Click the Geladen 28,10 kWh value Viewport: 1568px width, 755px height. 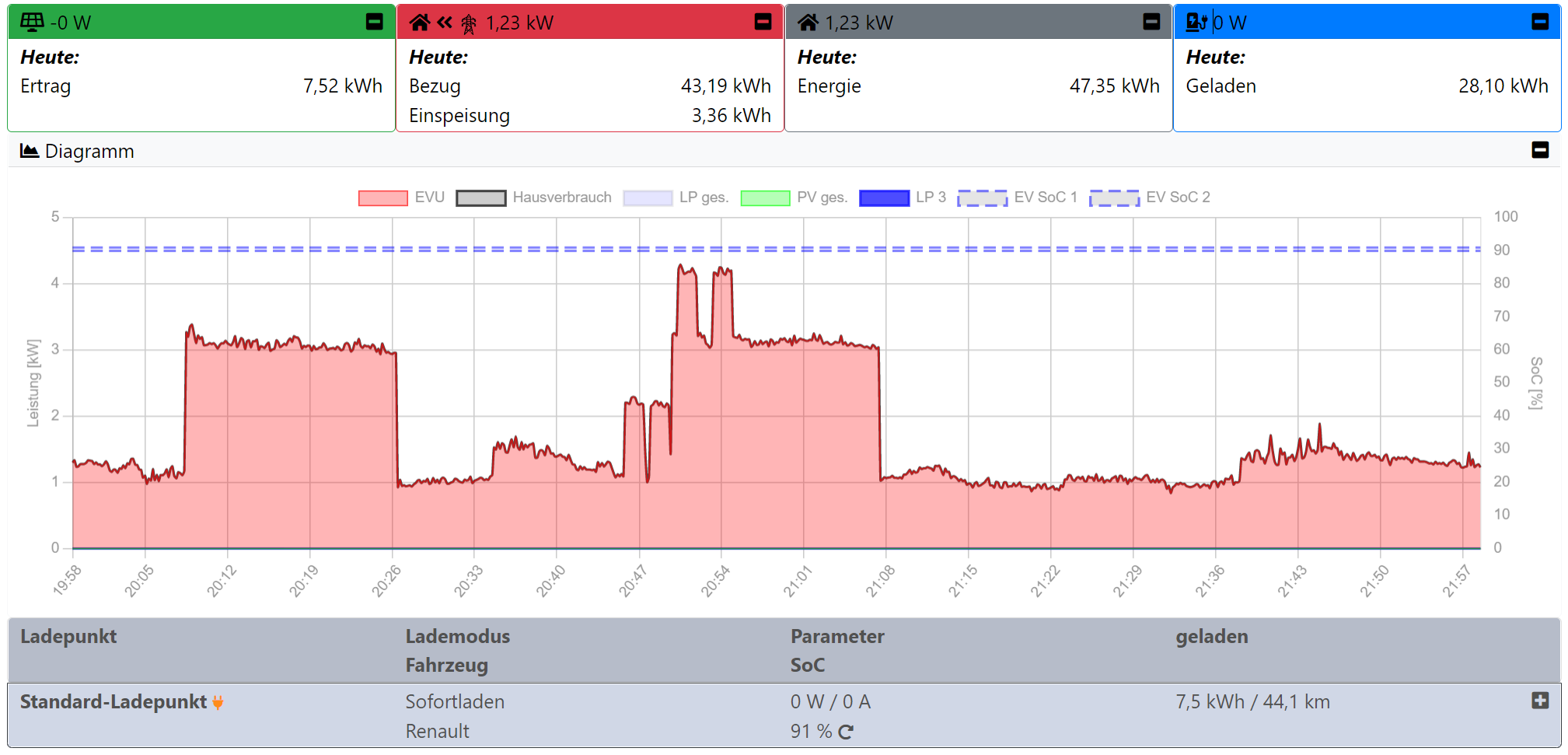tap(1503, 86)
